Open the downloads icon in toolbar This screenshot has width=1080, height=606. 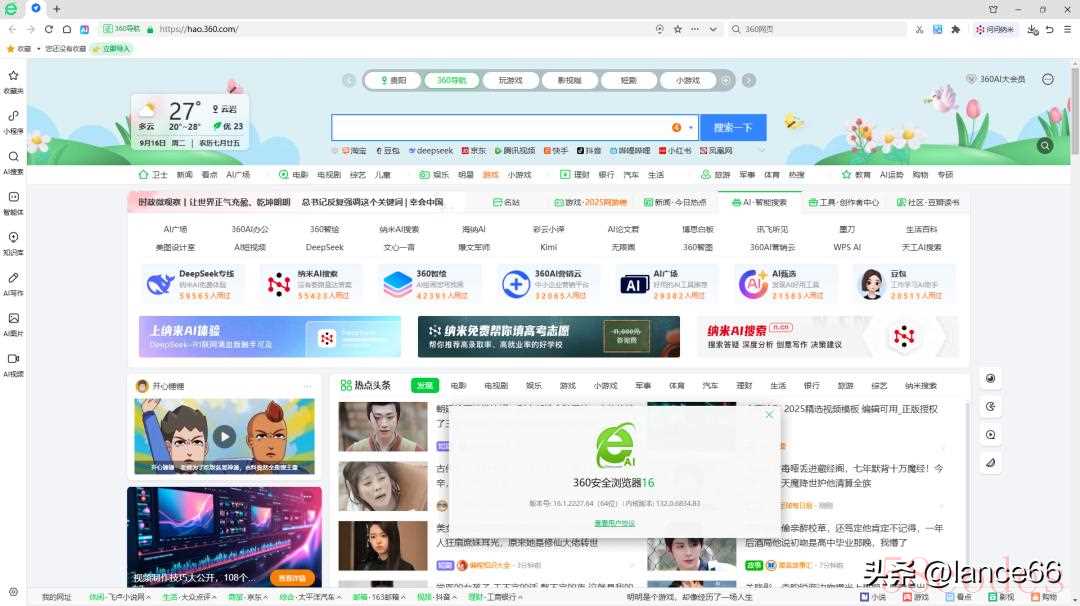point(1032,30)
